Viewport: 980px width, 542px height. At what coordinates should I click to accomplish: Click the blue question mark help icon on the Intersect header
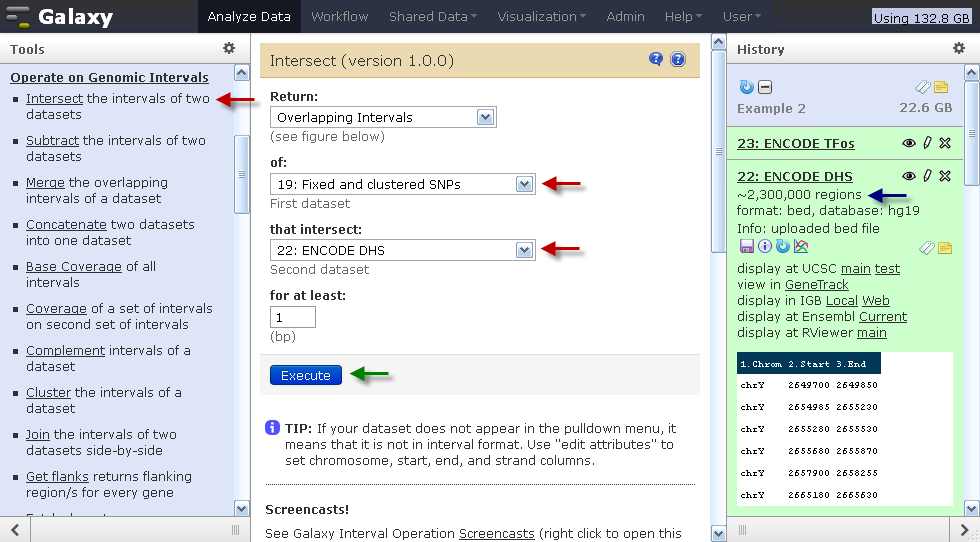point(678,59)
